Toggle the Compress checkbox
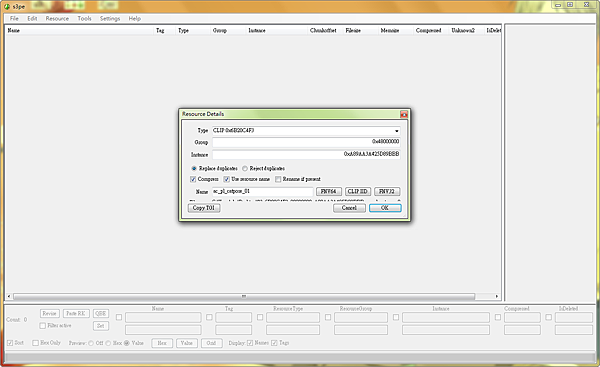This screenshot has width=600, height=367. click(193, 179)
